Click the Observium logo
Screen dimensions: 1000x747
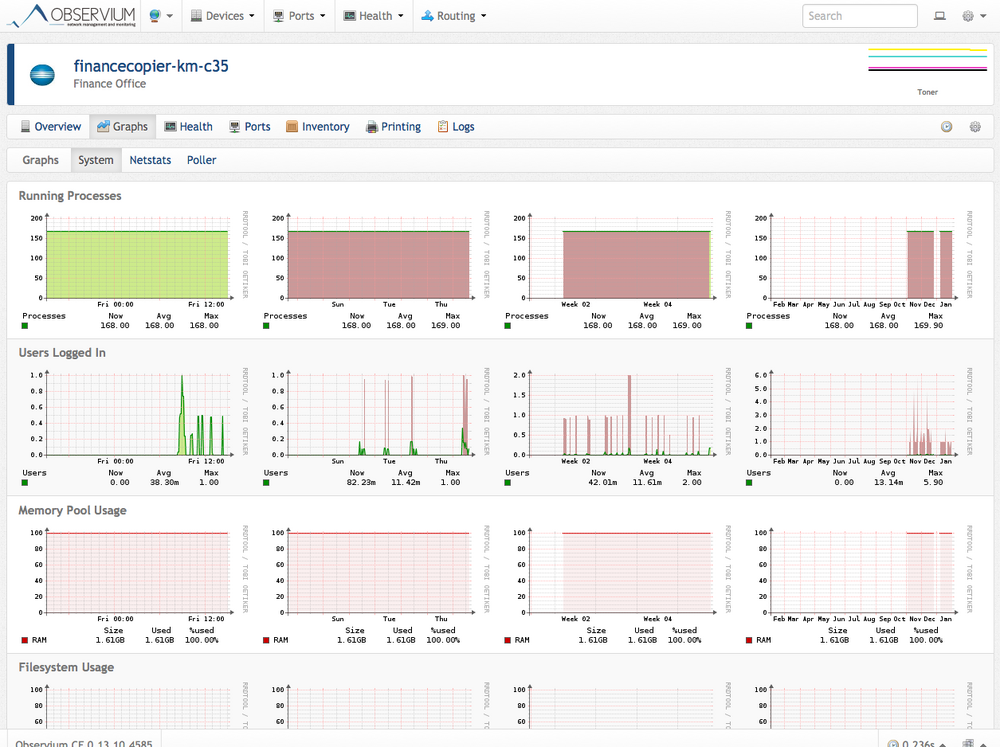[72, 15]
